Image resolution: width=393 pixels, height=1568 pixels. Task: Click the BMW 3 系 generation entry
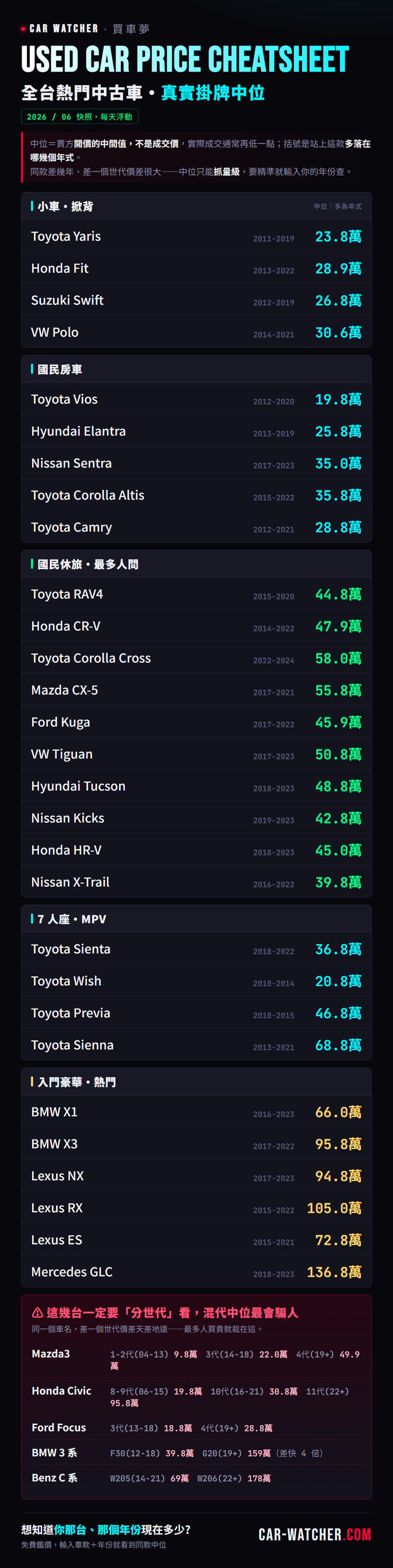coord(196,1453)
